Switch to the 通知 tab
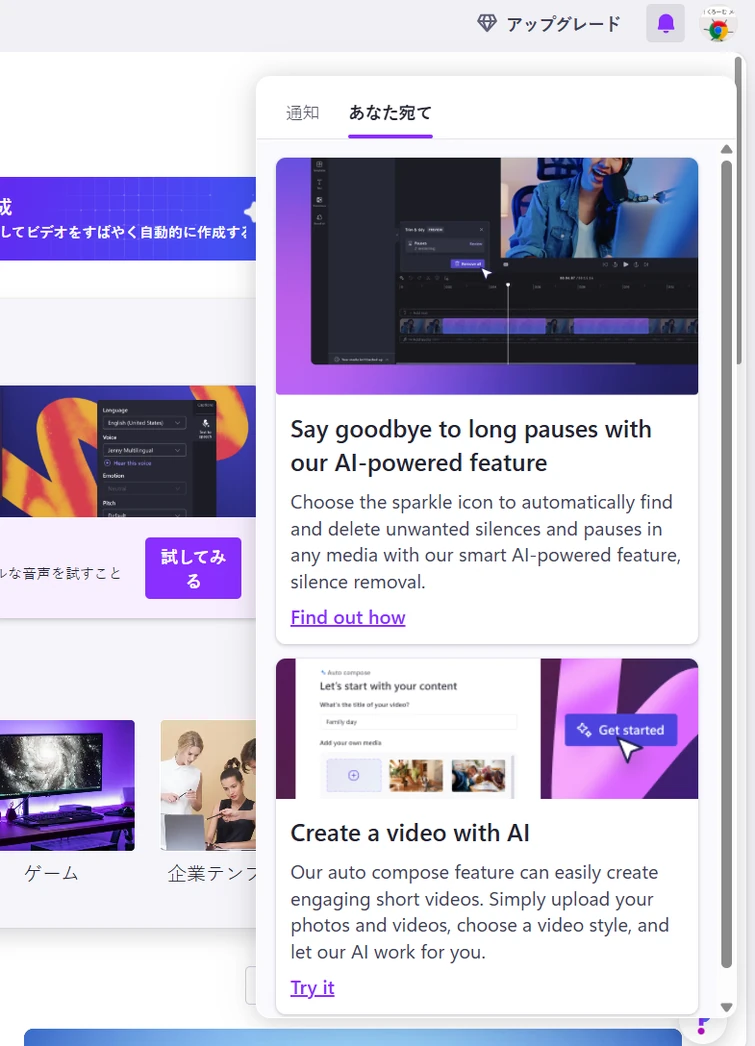 tap(302, 113)
